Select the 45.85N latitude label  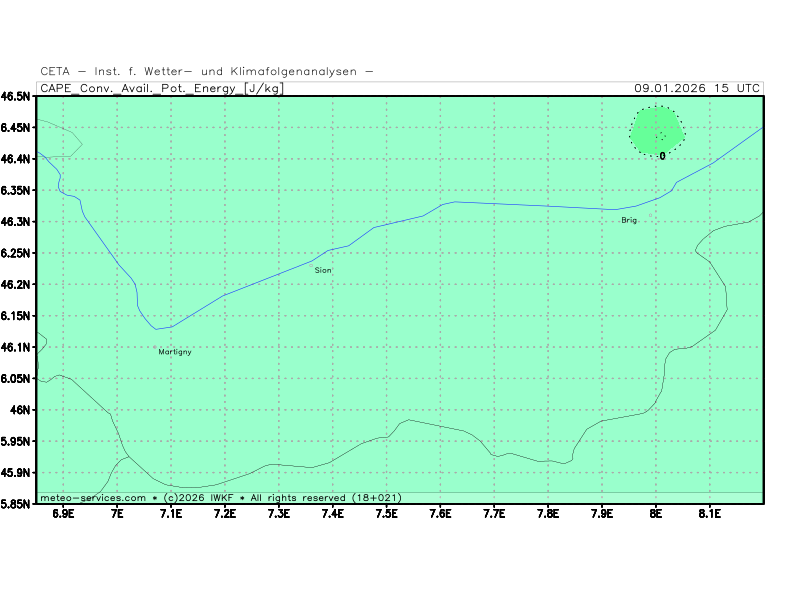[15, 504]
